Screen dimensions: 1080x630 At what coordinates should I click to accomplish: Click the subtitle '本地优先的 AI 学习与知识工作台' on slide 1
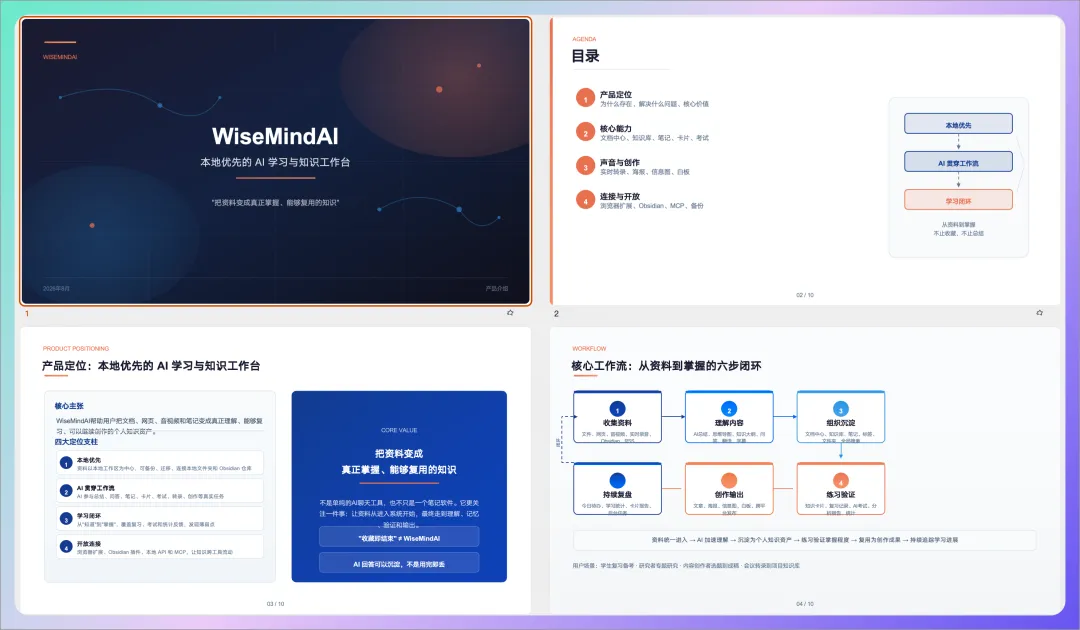coord(275,162)
